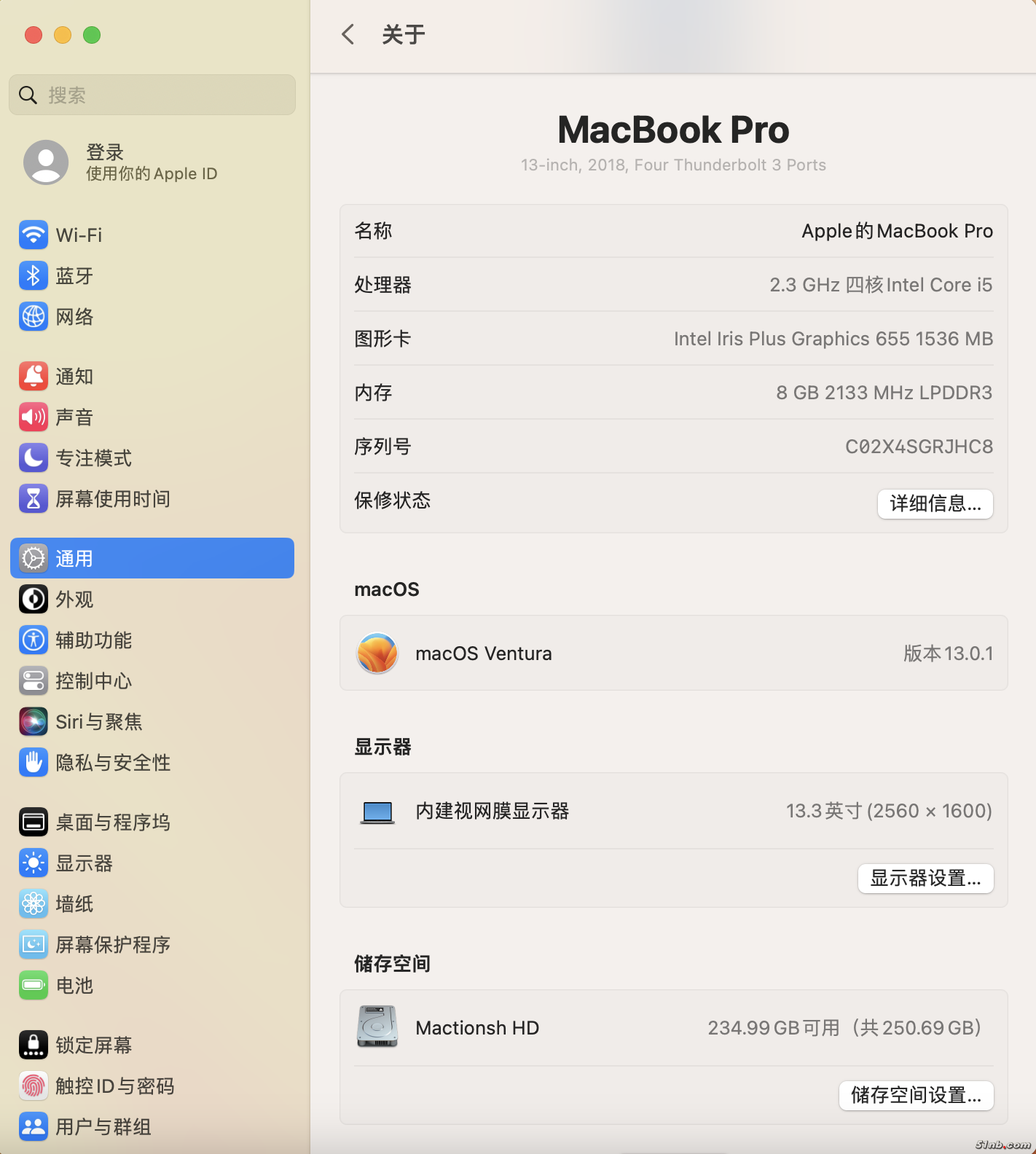Open the 显示器设置... button
Image resolution: width=1036 pixels, height=1154 pixels.
pos(926,878)
